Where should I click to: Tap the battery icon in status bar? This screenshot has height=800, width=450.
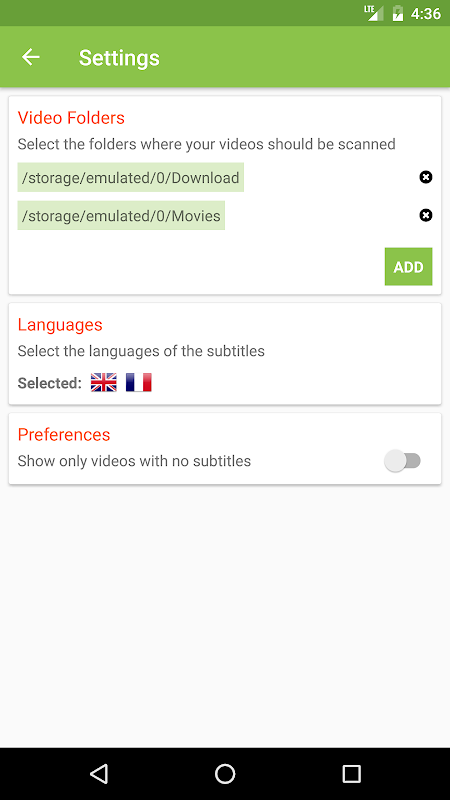[398, 13]
